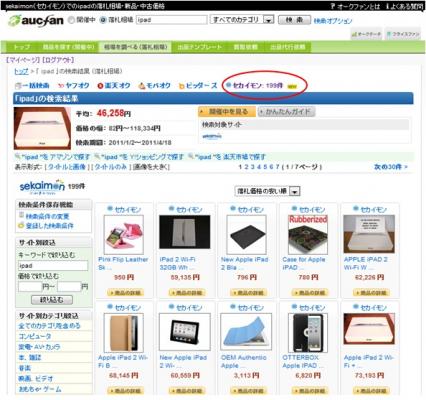Open the Pink Flip Leather product thumbnail
The image size is (426, 400).
pos(124,235)
